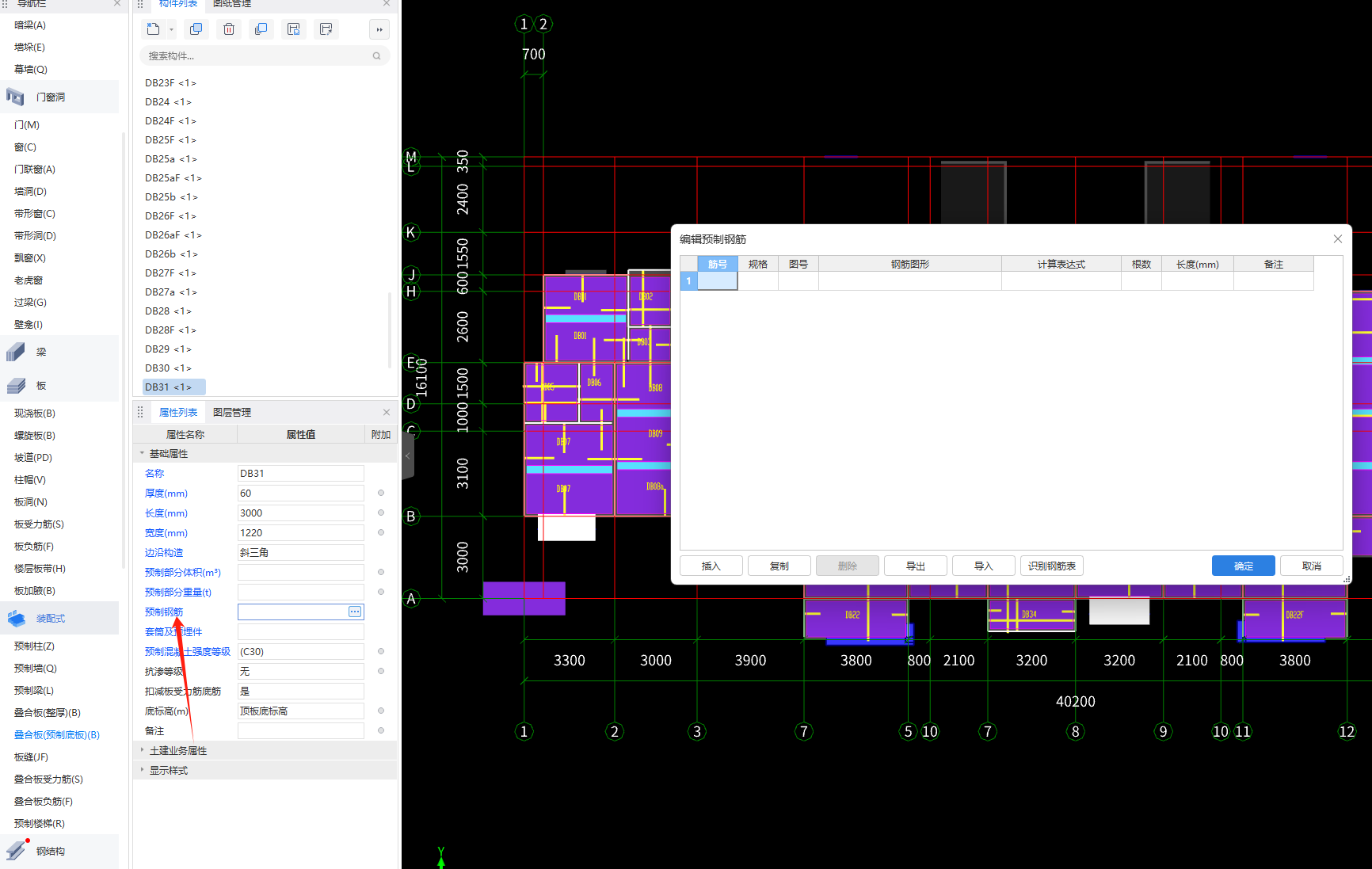Toggle the 预制混凝土强度等级 additional radio
The width and height of the screenshot is (1372, 869).
coord(381,651)
